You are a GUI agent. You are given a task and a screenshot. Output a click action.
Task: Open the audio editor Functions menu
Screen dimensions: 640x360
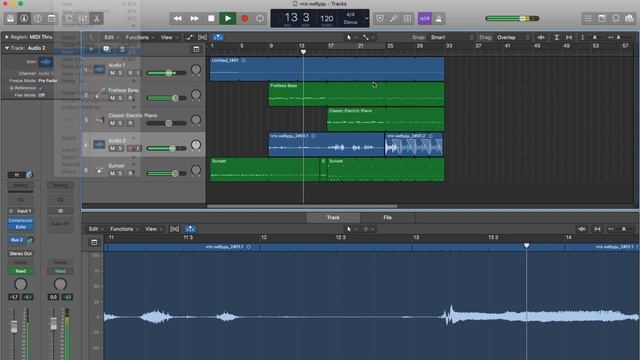[x=124, y=229]
